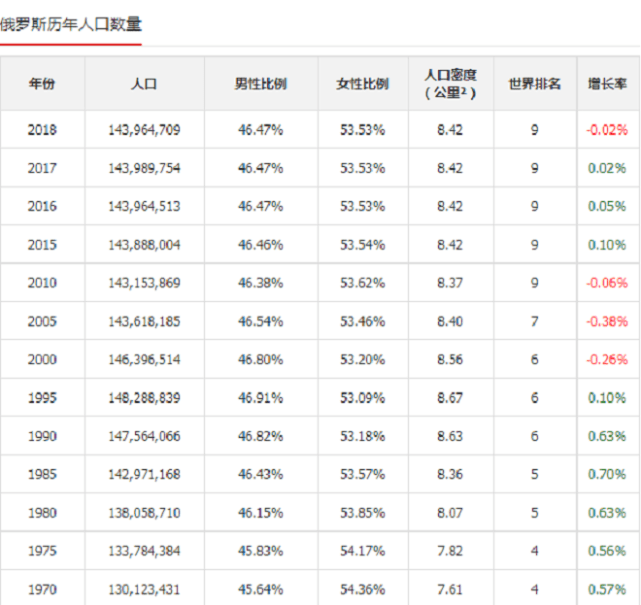Click female ratio 54.36%
Image resolution: width=641 pixels, height=605 pixels.
[x=363, y=589]
